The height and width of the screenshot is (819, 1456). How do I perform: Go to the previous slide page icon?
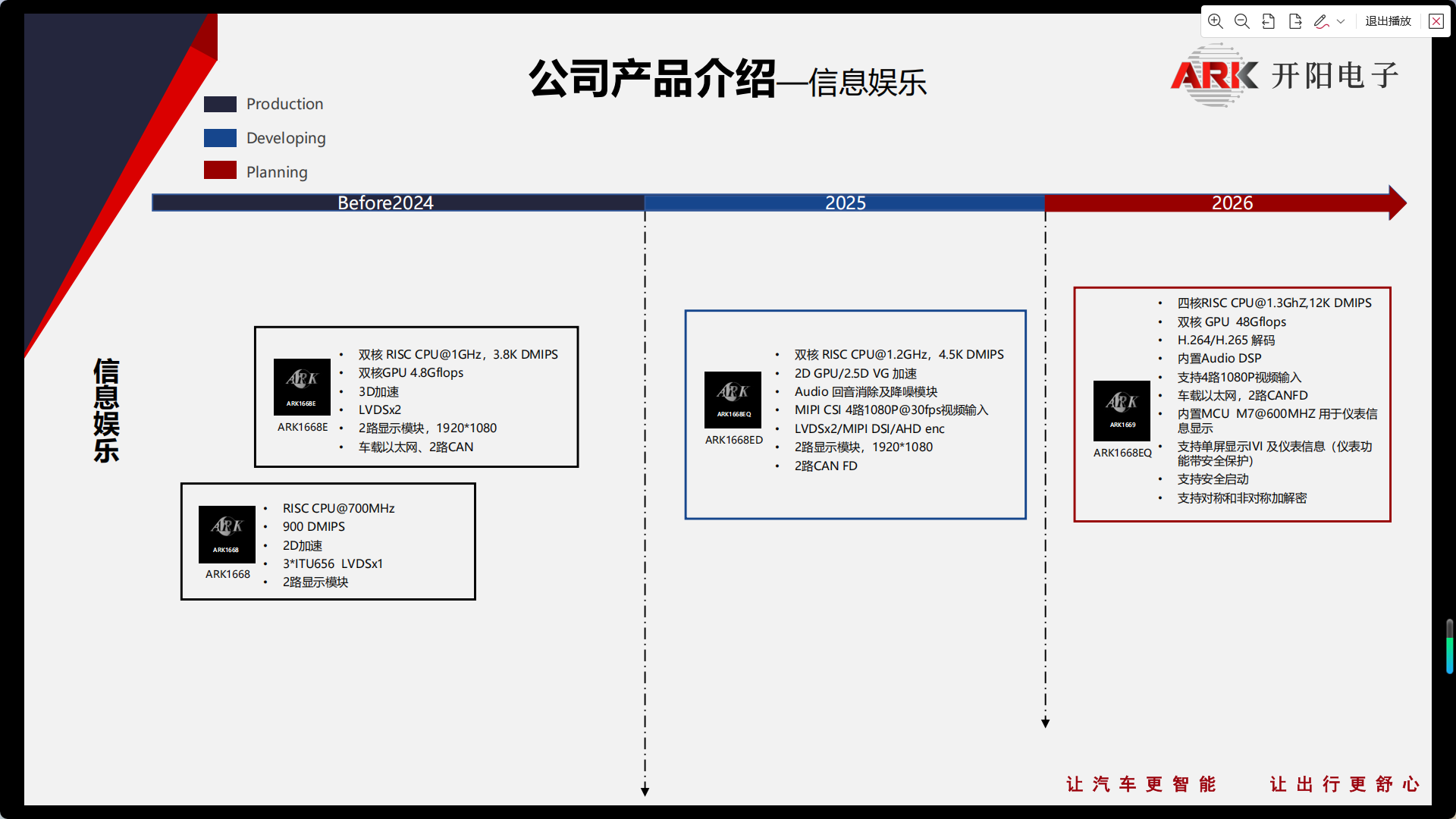tap(1269, 21)
